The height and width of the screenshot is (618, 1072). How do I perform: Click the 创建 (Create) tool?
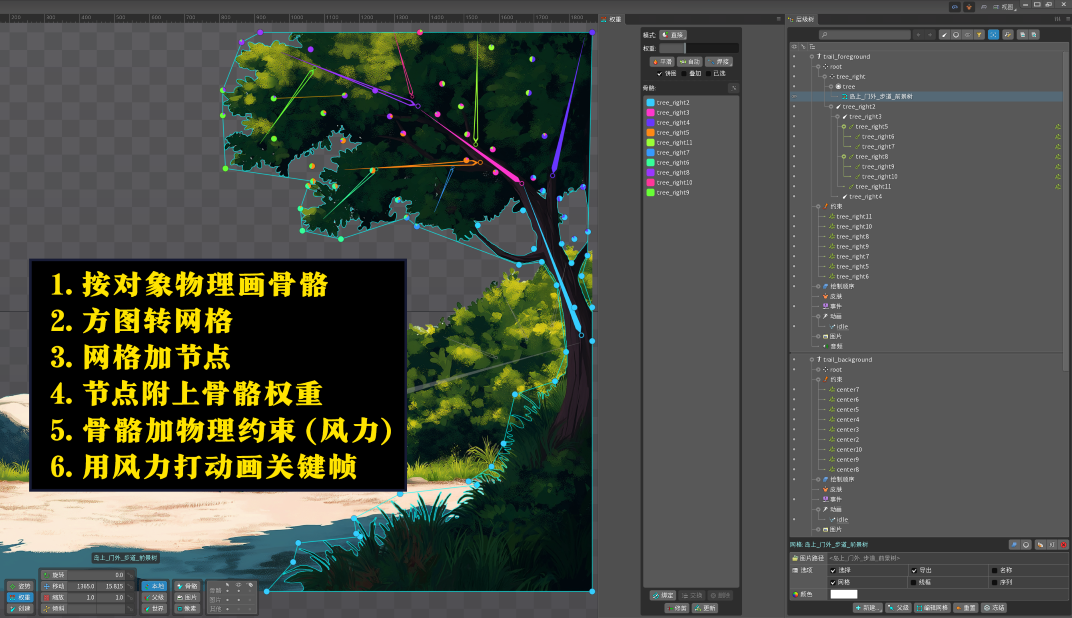tap(20, 608)
